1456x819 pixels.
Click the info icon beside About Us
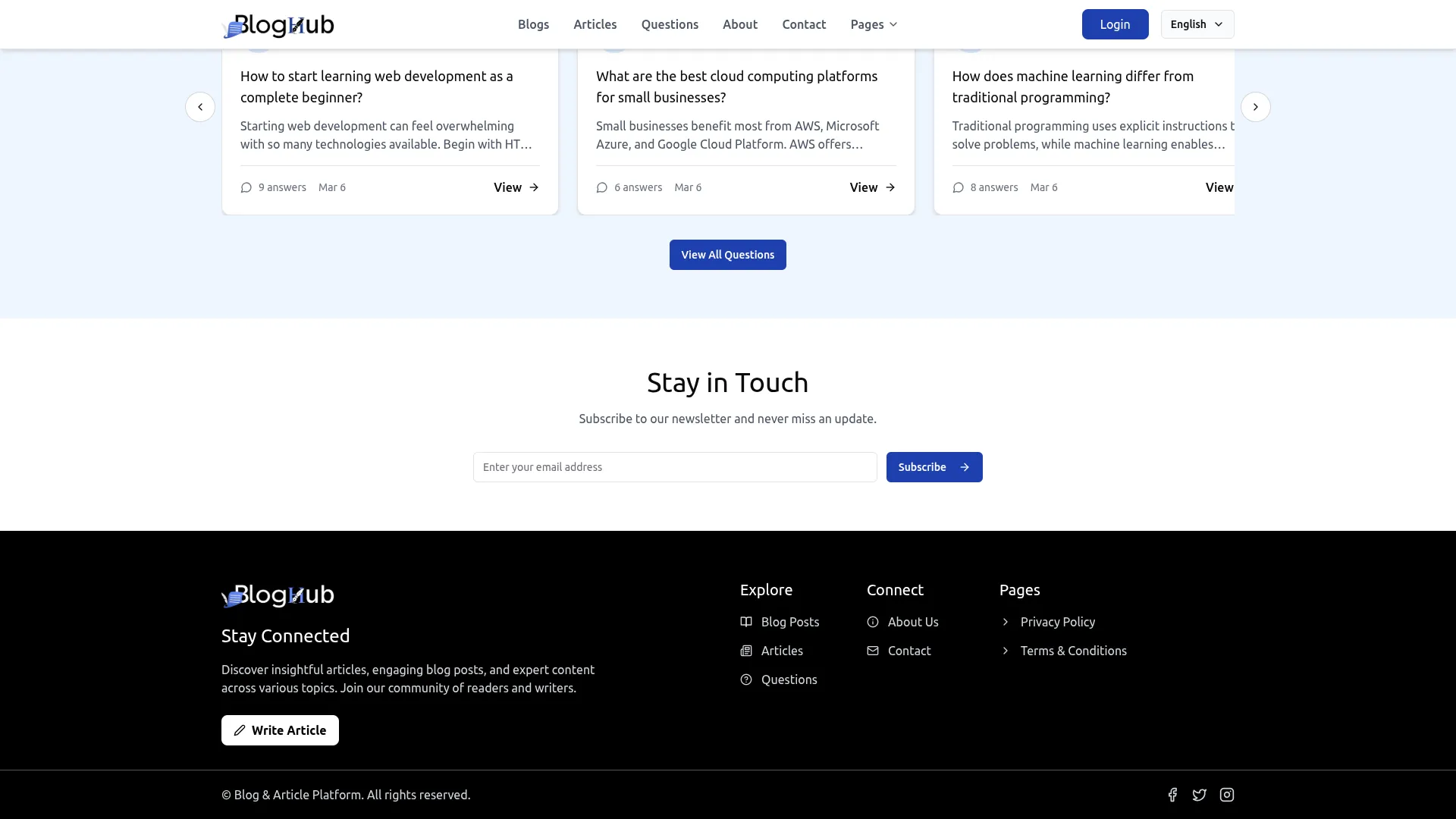click(872, 622)
